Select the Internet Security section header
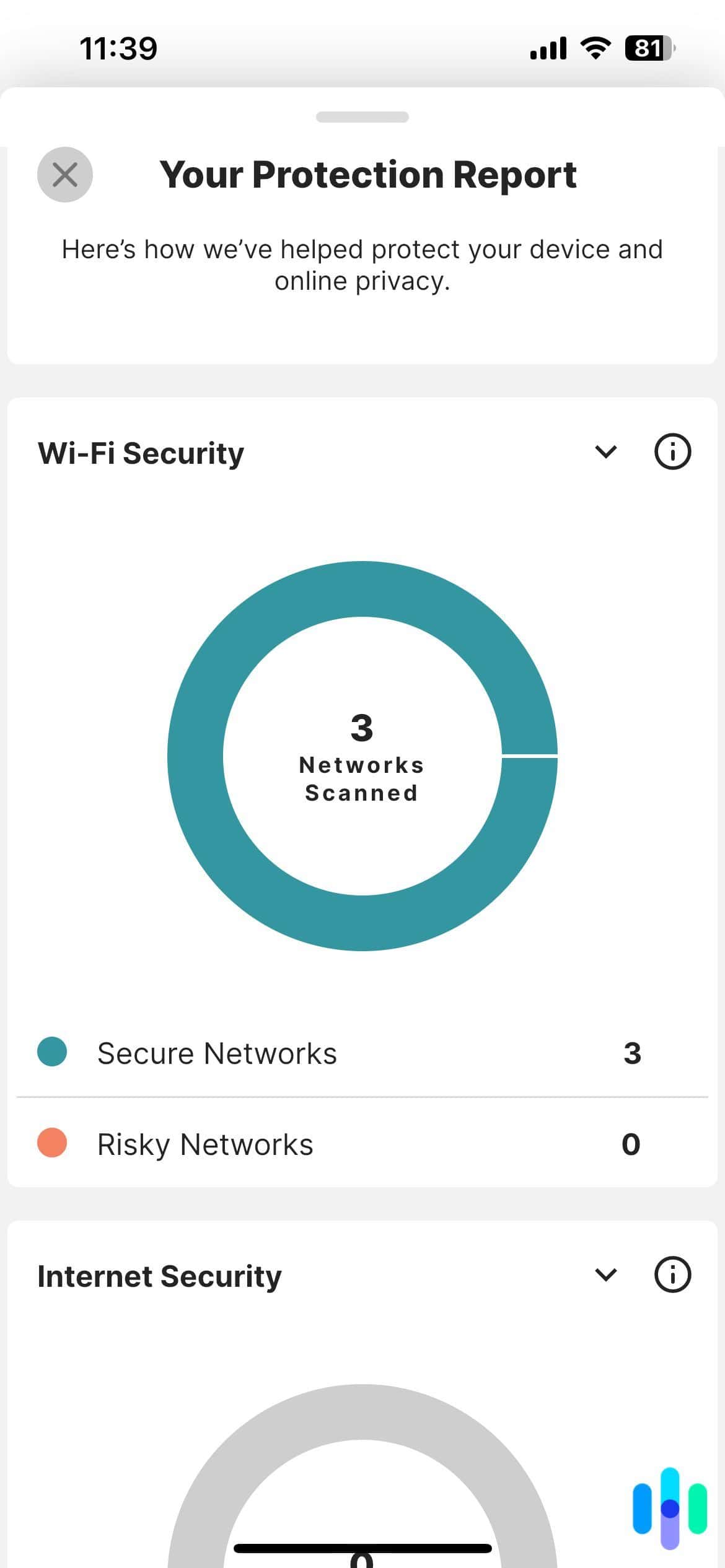 (159, 1276)
